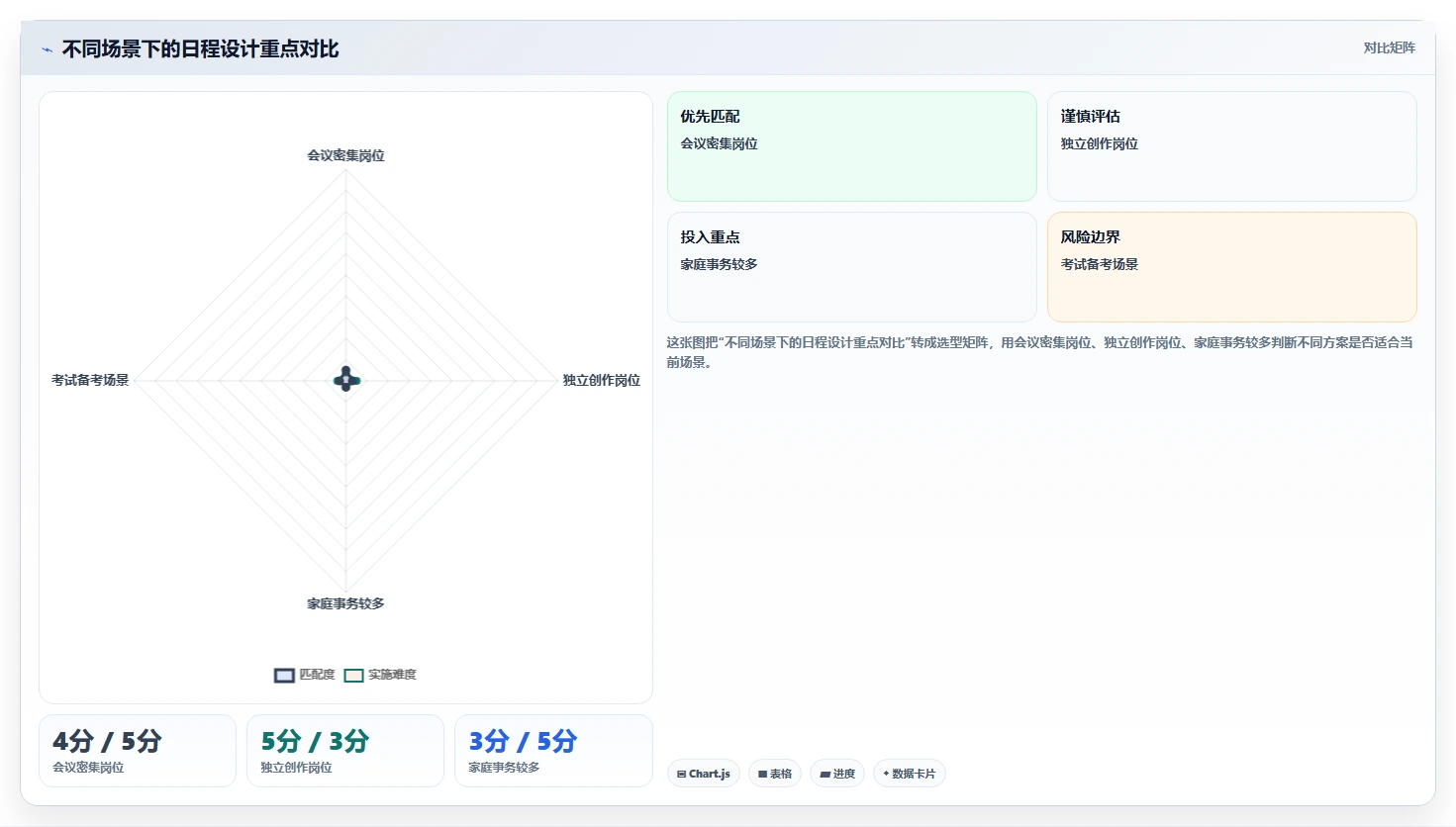This screenshot has width=1456, height=827.
Task: Click the 会议密集岗位 radar axis label
Action: 345,155
